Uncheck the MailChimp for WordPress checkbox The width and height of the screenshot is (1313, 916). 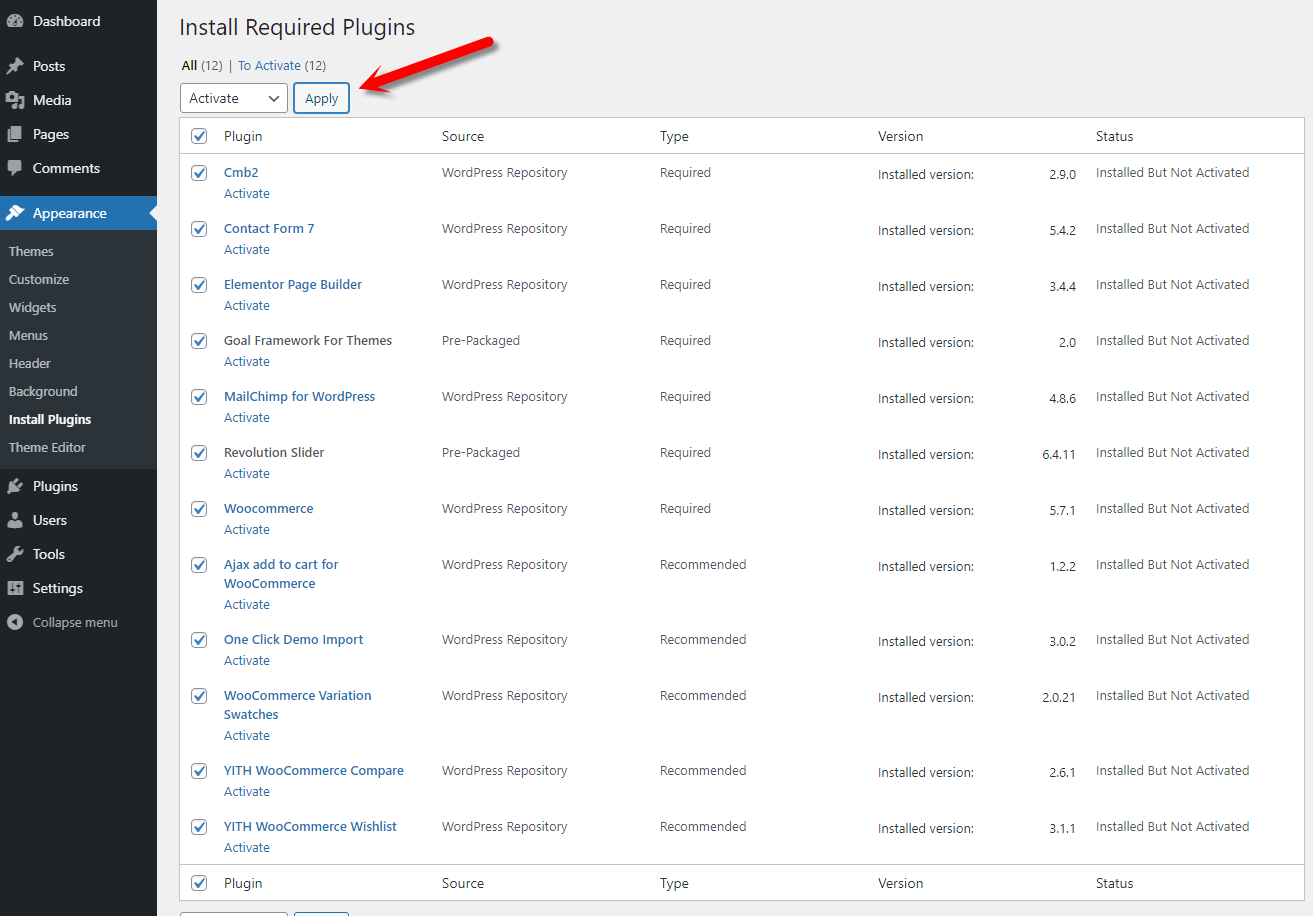tap(199, 397)
